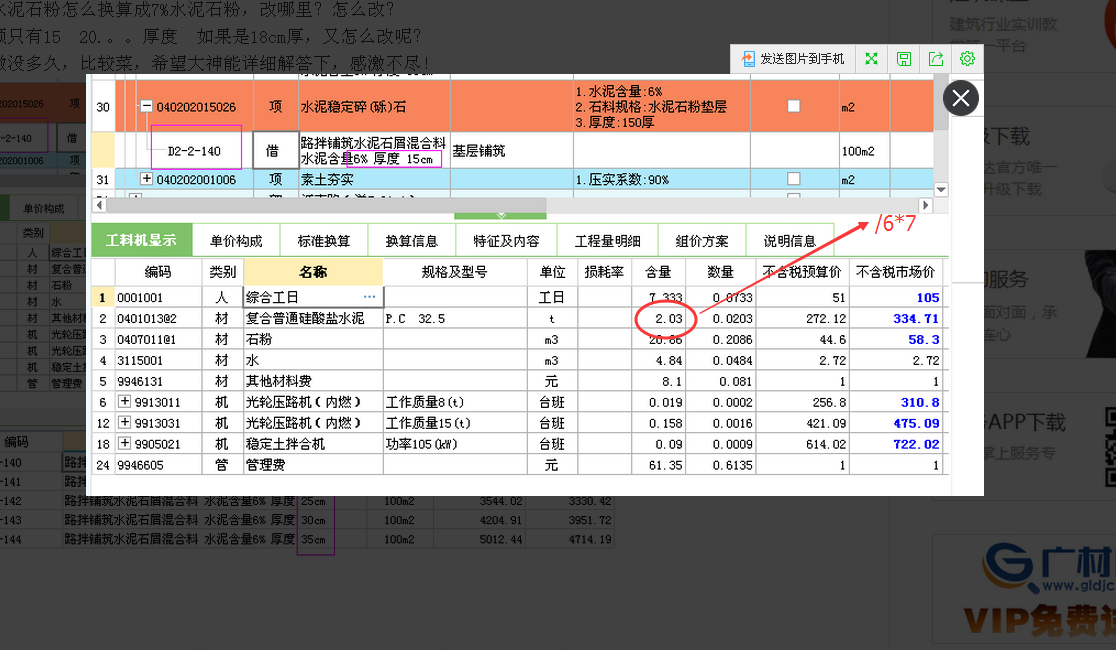Open the 组价方案 tab
Image resolution: width=1116 pixels, height=650 pixels.
pyautogui.click(x=702, y=241)
